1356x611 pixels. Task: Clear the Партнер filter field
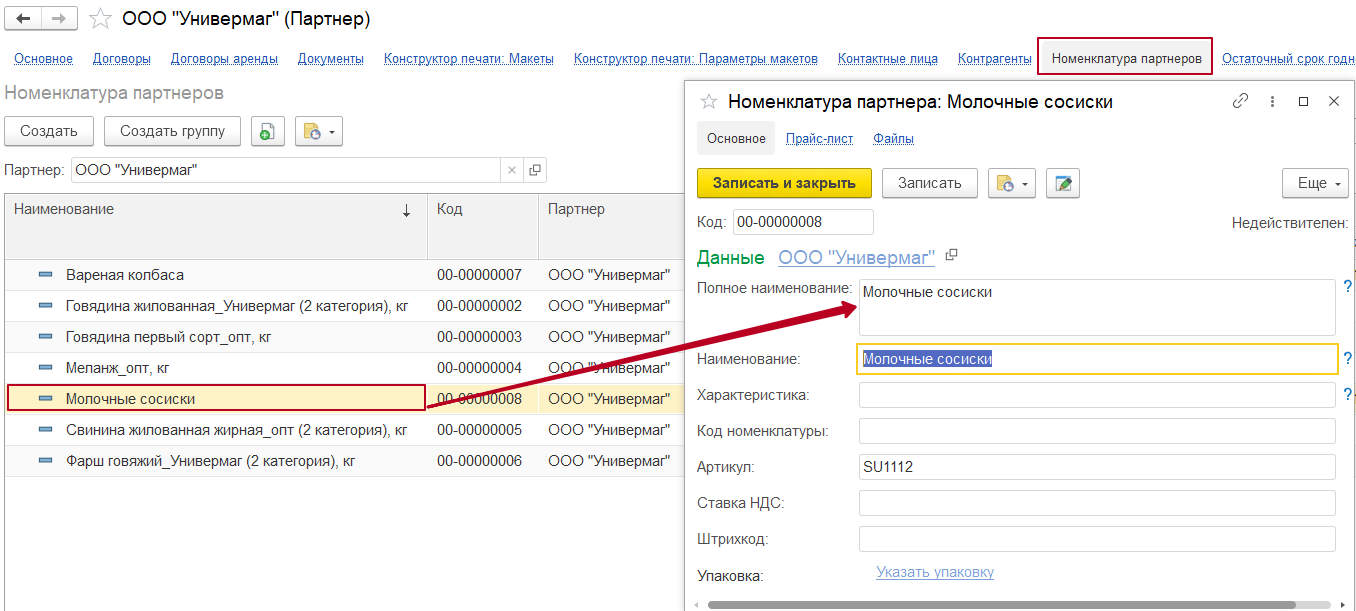[512, 170]
